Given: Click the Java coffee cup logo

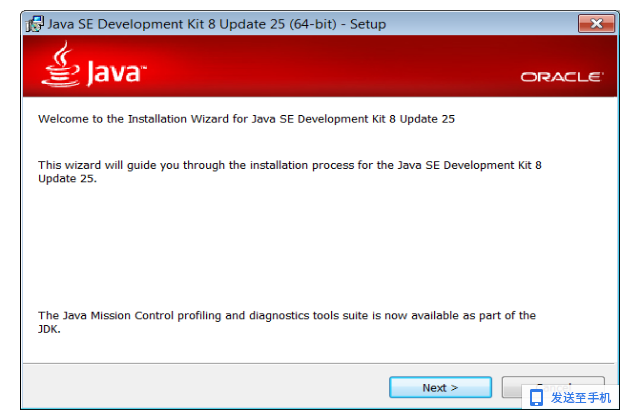Looking at the screenshot, I should tap(61, 64).
